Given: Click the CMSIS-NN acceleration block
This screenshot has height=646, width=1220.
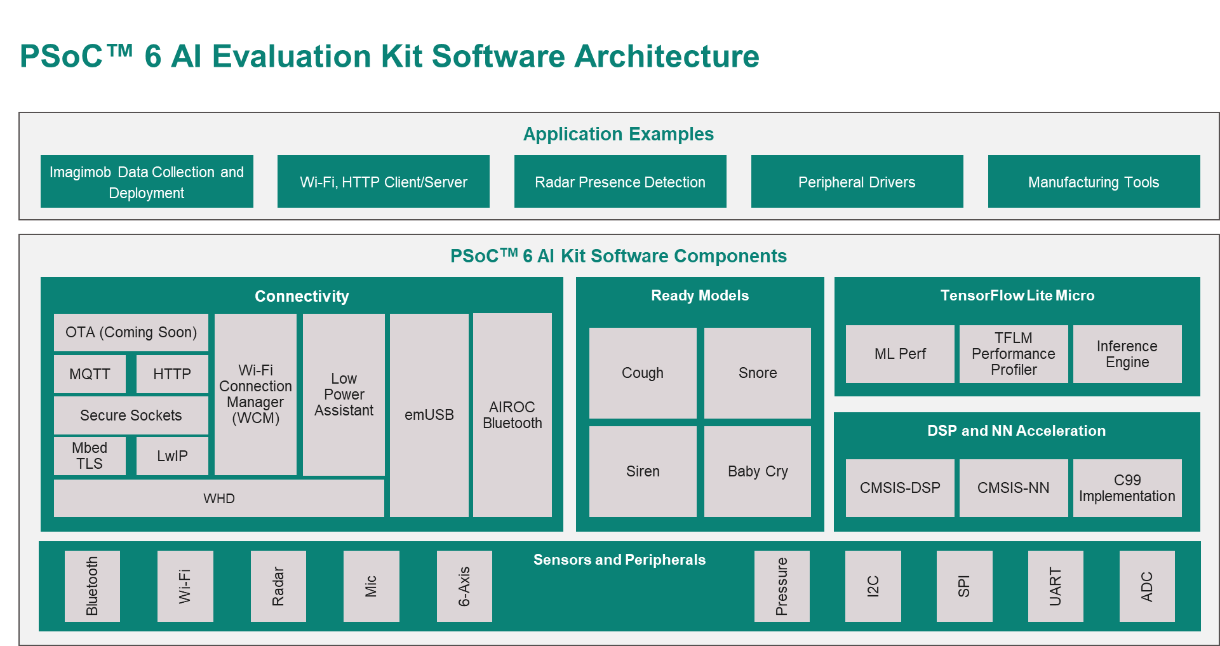Looking at the screenshot, I should pyautogui.click(x=1013, y=488).
